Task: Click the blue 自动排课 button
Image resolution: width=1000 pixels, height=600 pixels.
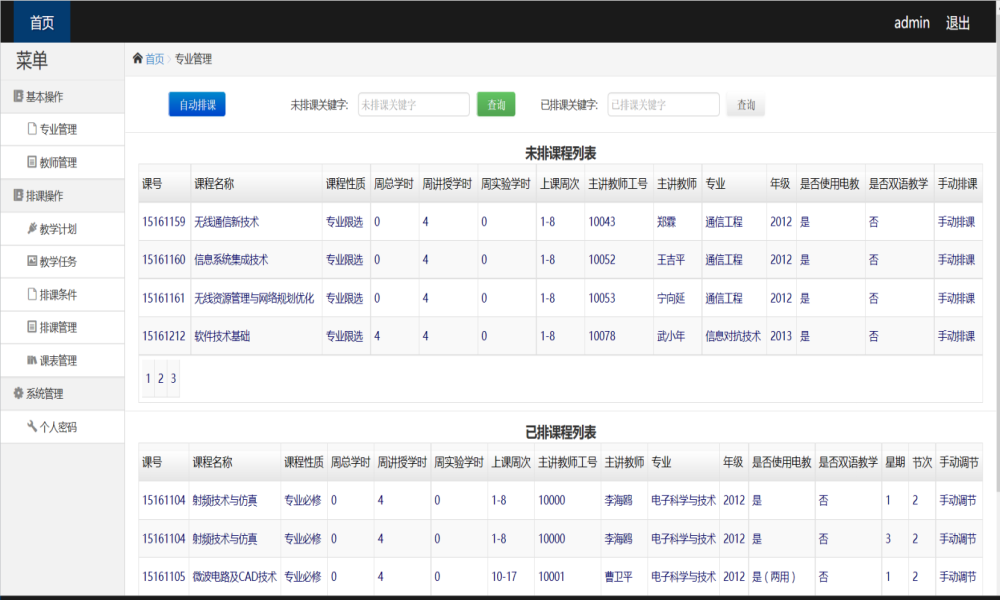Action: click(197, 105)
